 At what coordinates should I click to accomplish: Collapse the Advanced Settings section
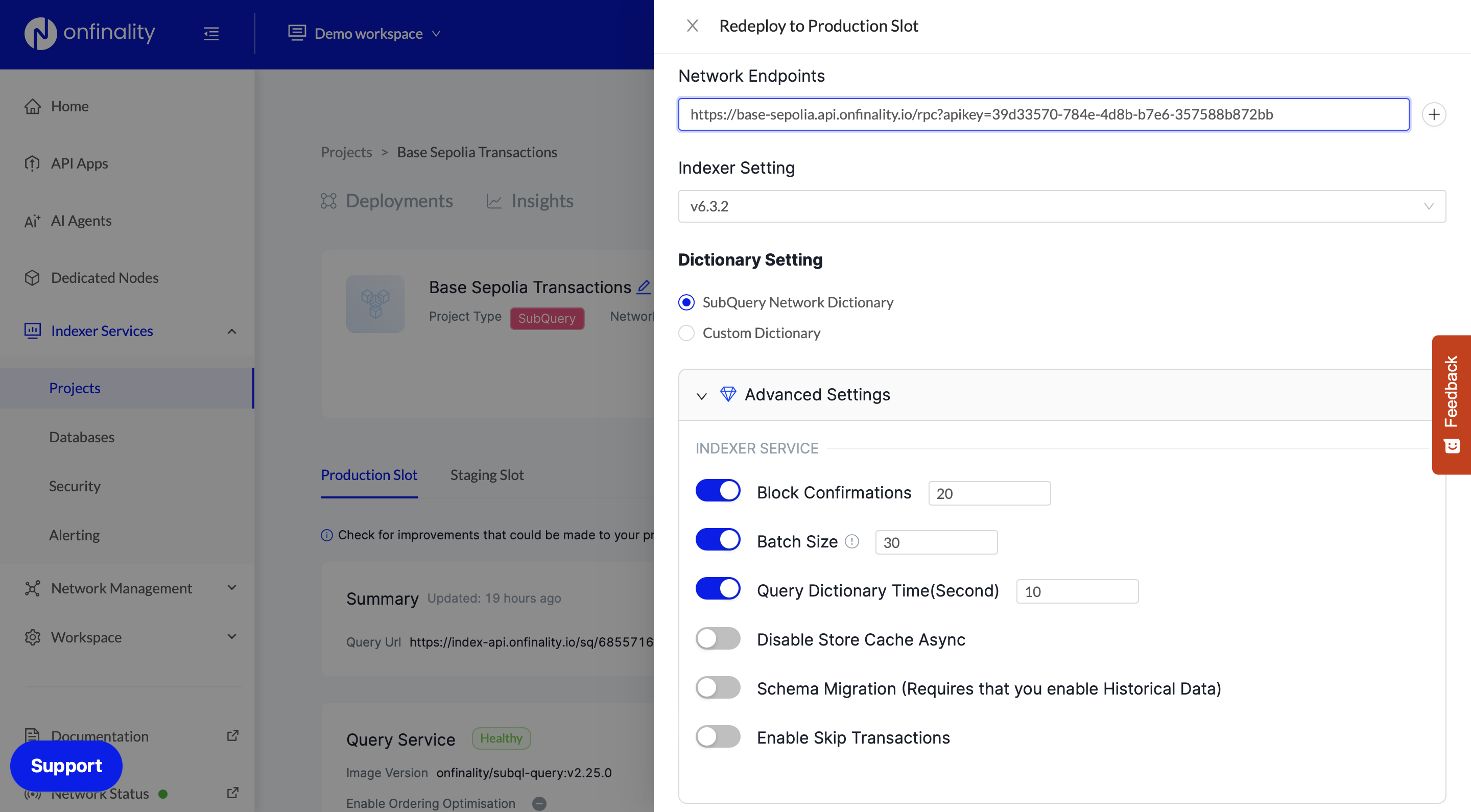(x=702, y=395)
